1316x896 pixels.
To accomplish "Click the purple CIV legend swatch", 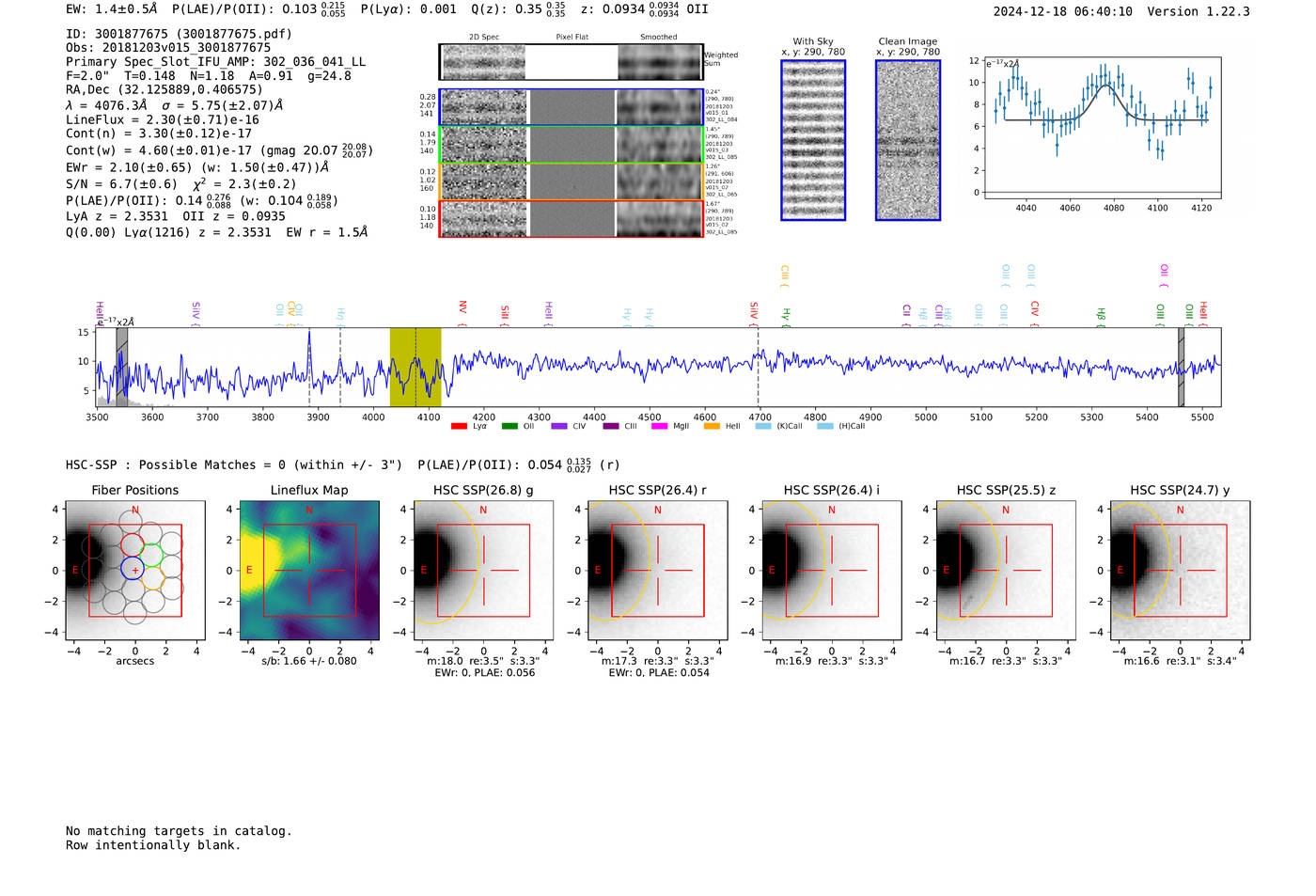I will [x=559, y=427].
